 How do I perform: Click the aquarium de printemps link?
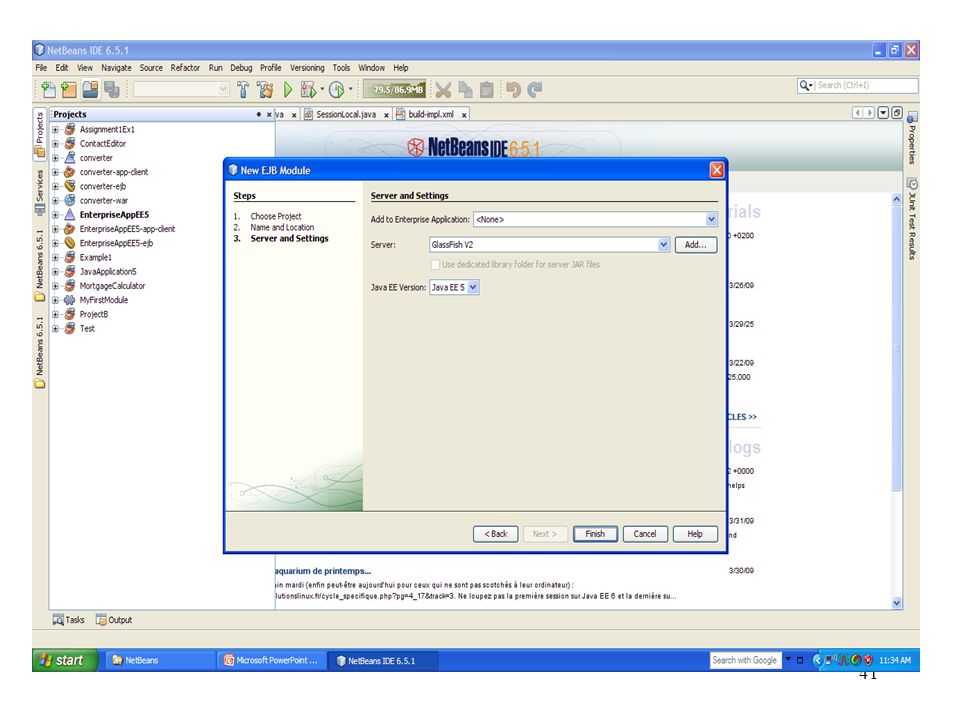pyautogui.click(x=323, y=571)
